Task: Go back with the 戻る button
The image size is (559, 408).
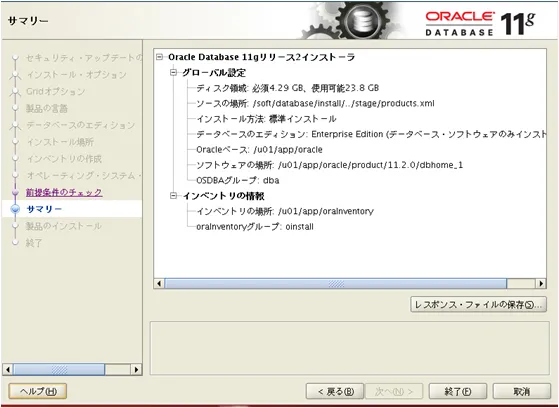Action: coord(335,392)
